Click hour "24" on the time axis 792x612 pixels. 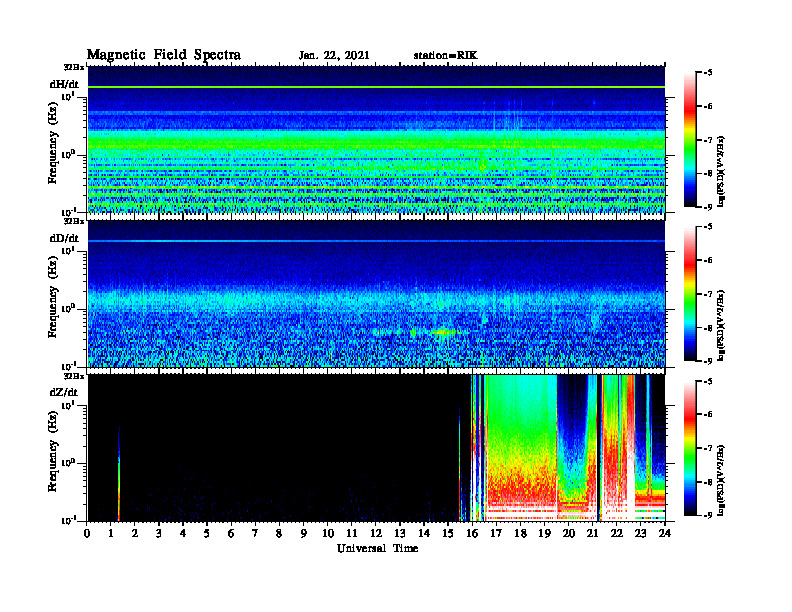(x=665, y=533)
